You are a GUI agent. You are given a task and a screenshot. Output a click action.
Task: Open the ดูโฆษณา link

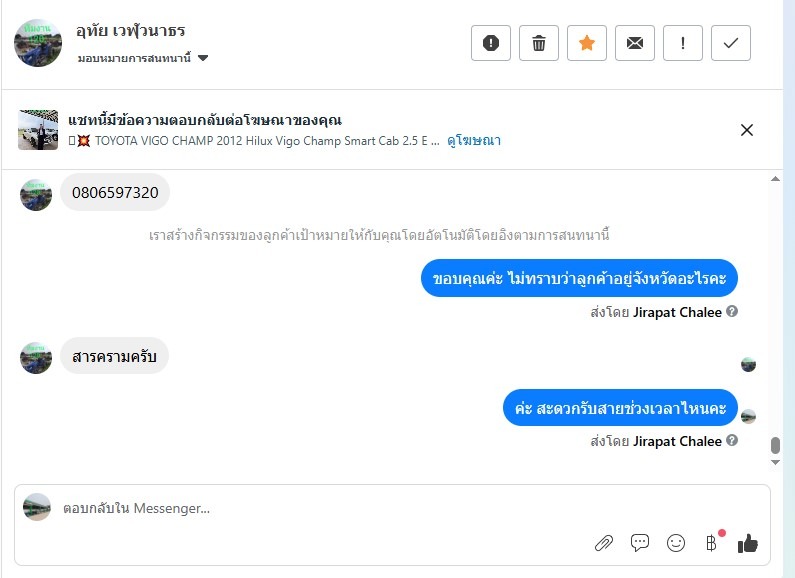point(474,140)
